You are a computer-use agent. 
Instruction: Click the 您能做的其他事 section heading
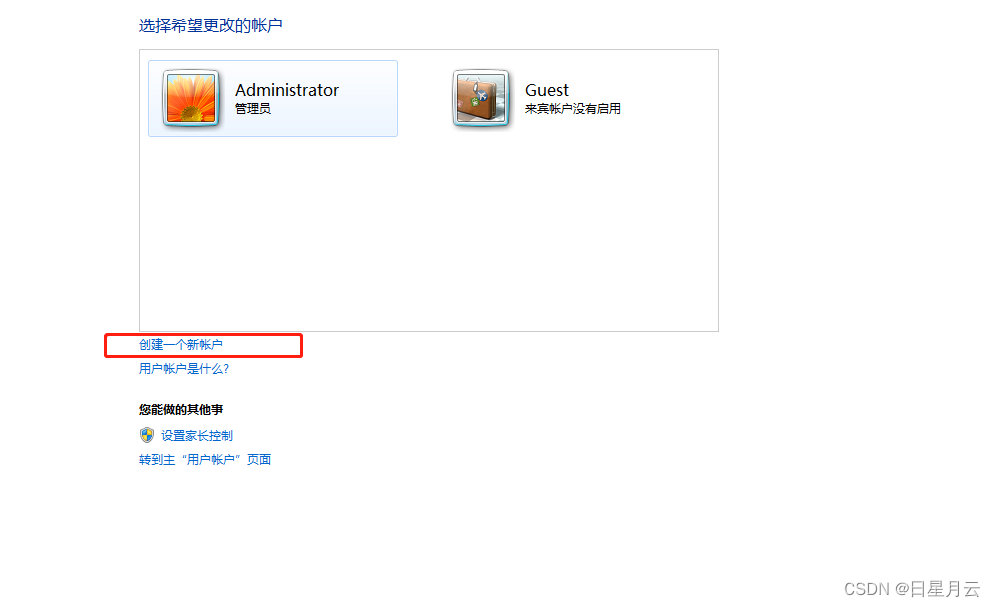pyautogui.click(x=181, y=410)
